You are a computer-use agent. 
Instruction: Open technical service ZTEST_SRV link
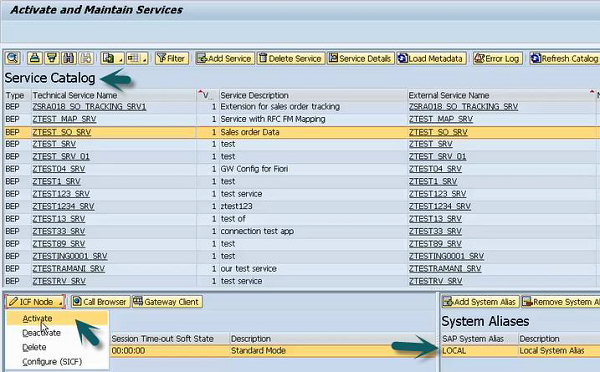point(54,144)
